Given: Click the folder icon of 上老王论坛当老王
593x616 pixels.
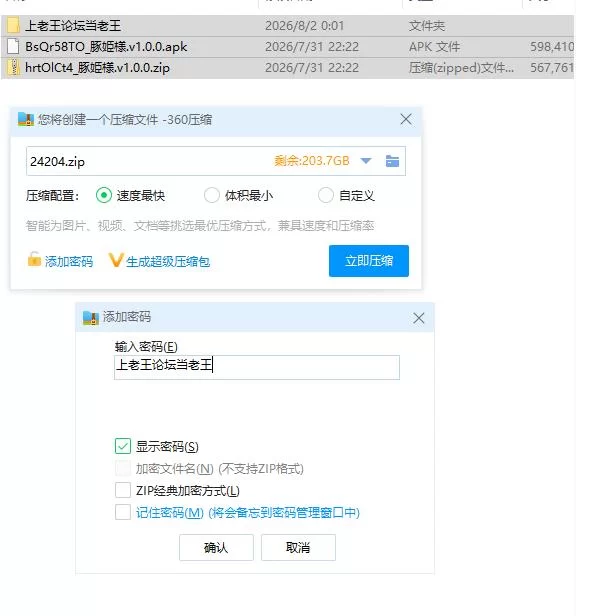Looking at the screenshot, I should 13,26.
